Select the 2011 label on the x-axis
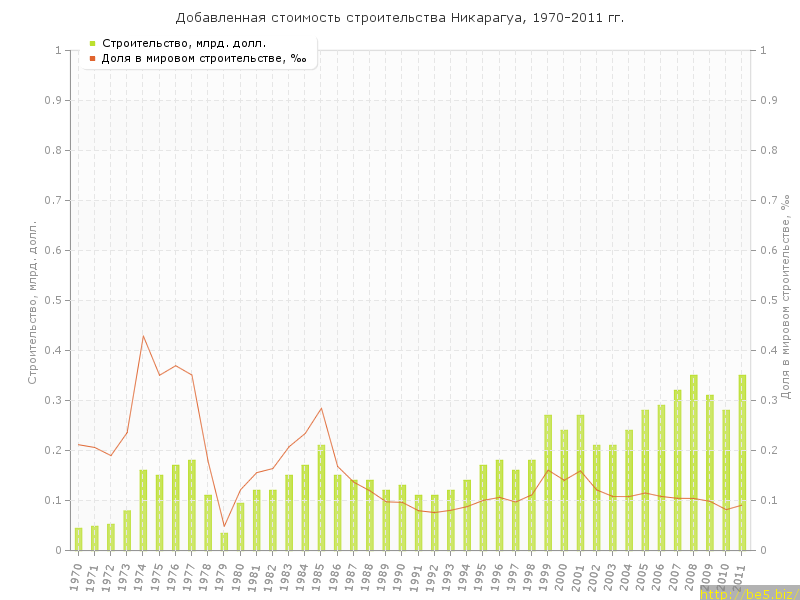The image size is (800, 600). point(741,576)
